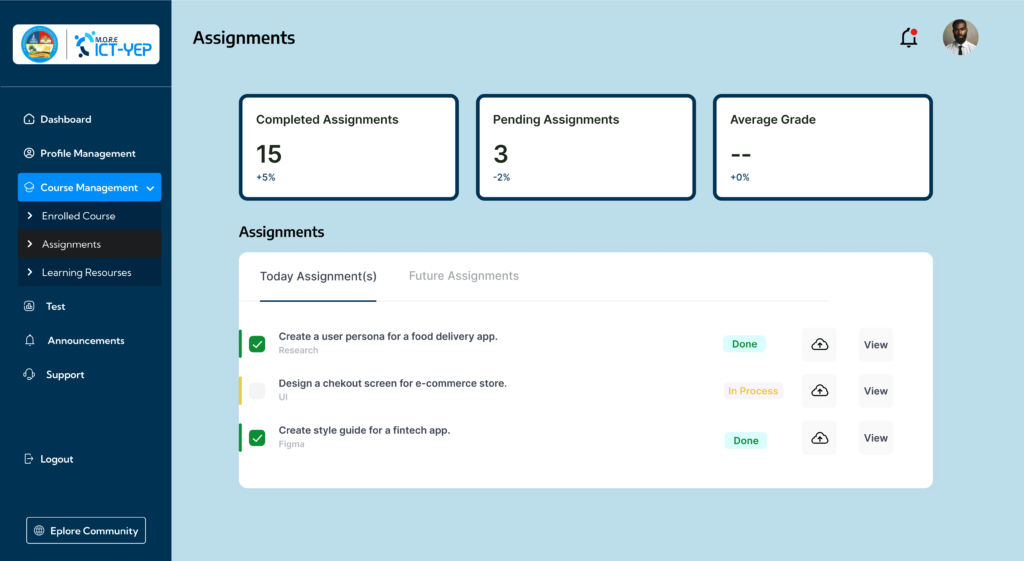
Task: Open the user profile avatar
Action: click(x=960, y=37)
